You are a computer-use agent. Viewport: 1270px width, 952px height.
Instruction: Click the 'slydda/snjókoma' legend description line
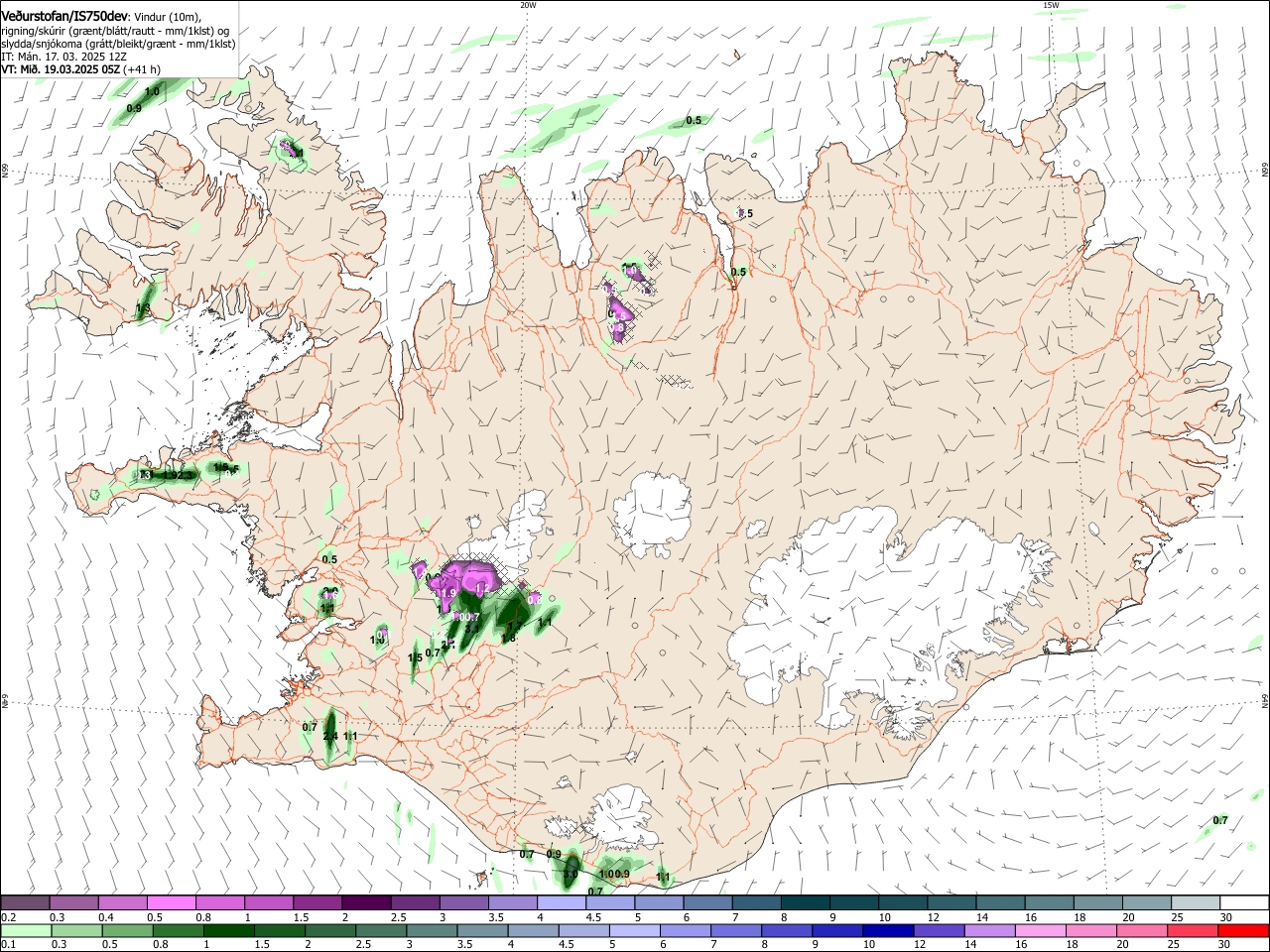pyautogui.click(x=118, y=44)
